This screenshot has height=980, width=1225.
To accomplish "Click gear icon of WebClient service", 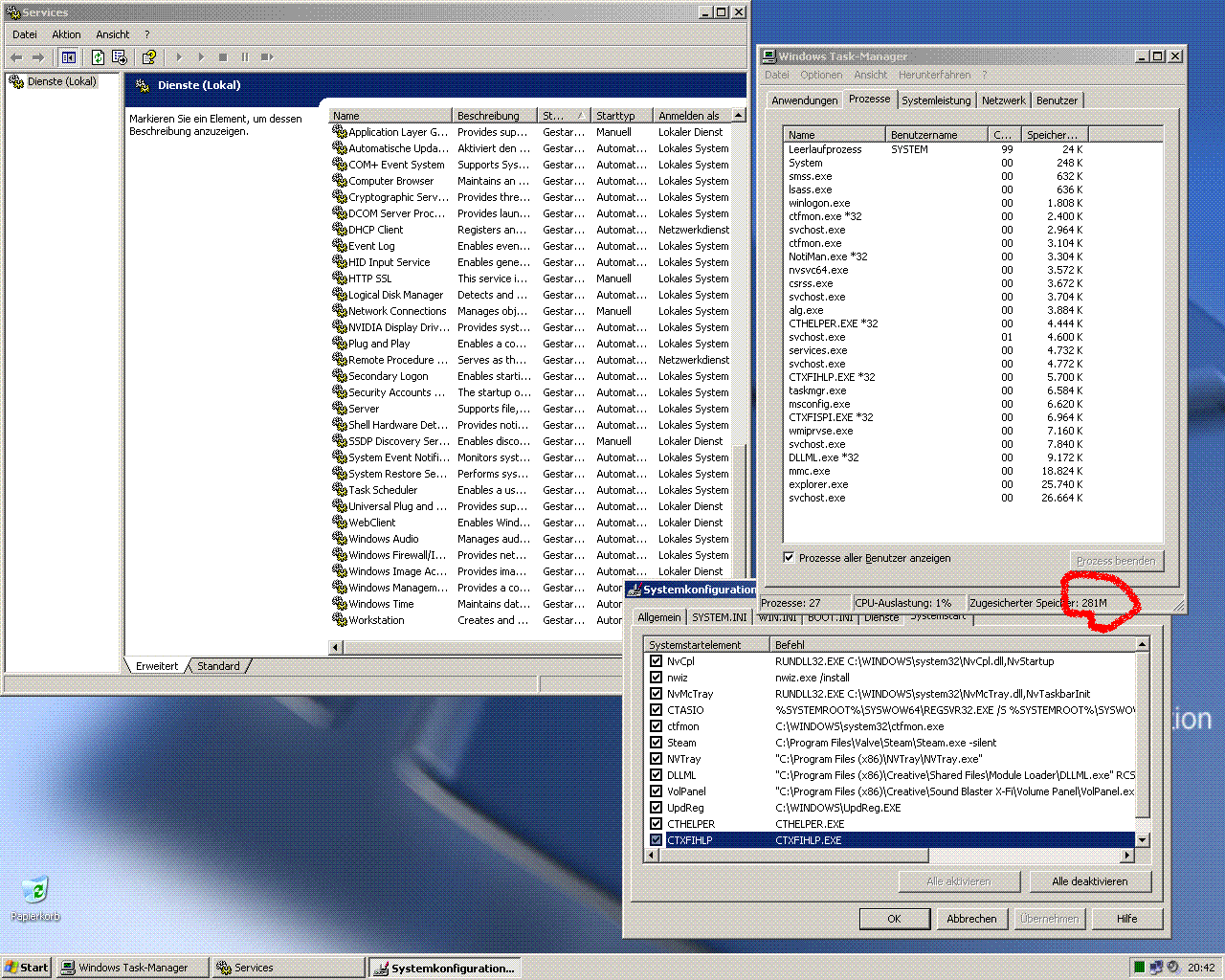I will tap(339, 523).
